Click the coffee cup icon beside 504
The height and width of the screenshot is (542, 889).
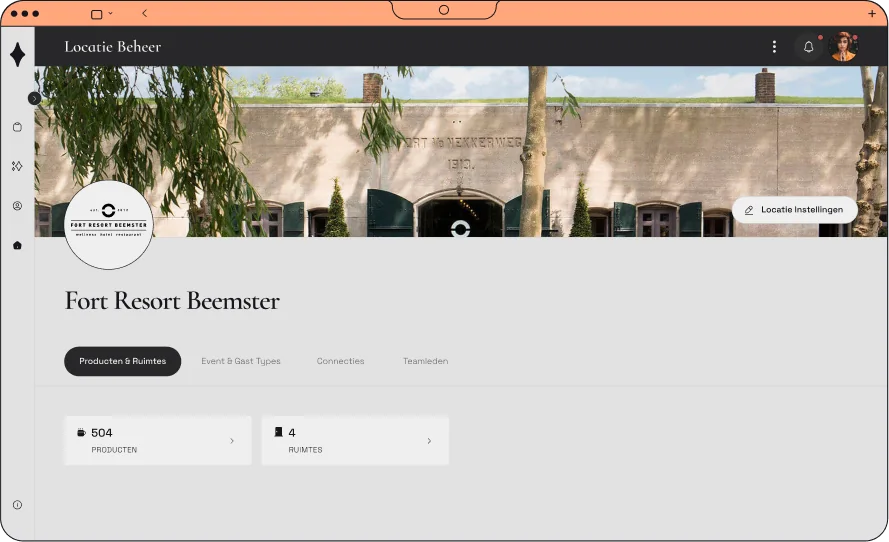pos(81,433)
